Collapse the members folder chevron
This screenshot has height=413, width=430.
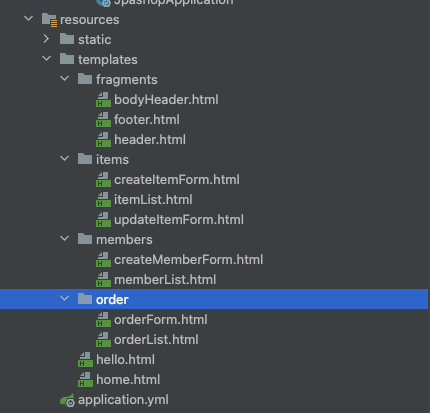click(x=65, y=239)
